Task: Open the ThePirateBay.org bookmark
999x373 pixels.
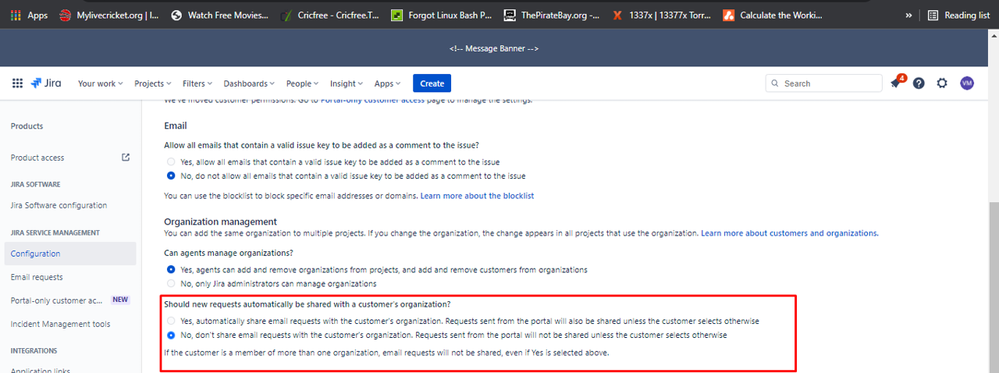Action: [552, 15]
